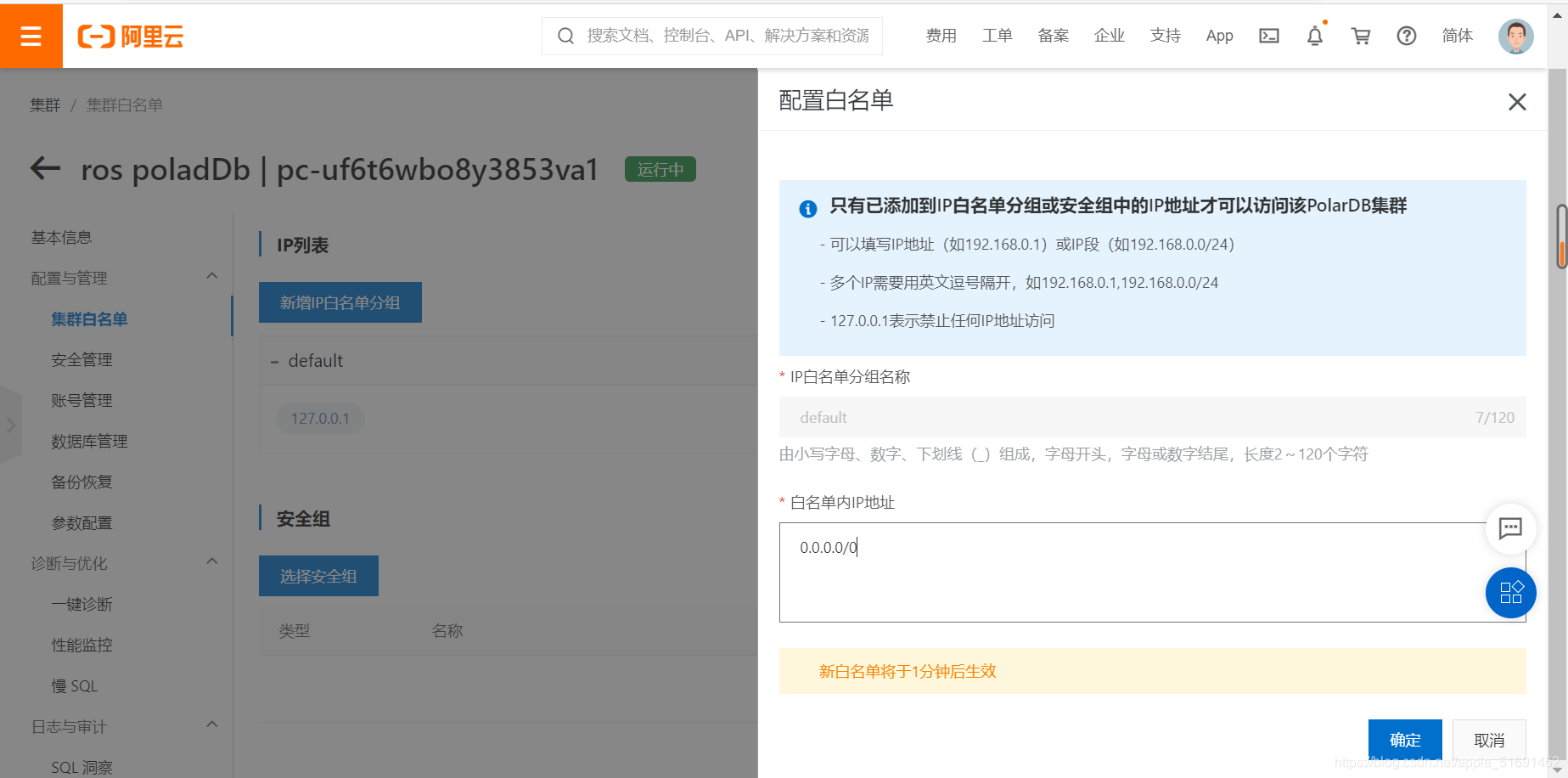Open the notifications bell
This screenshot has width=1568, height=778.
pyautogui.click(x=1315, y=36)
